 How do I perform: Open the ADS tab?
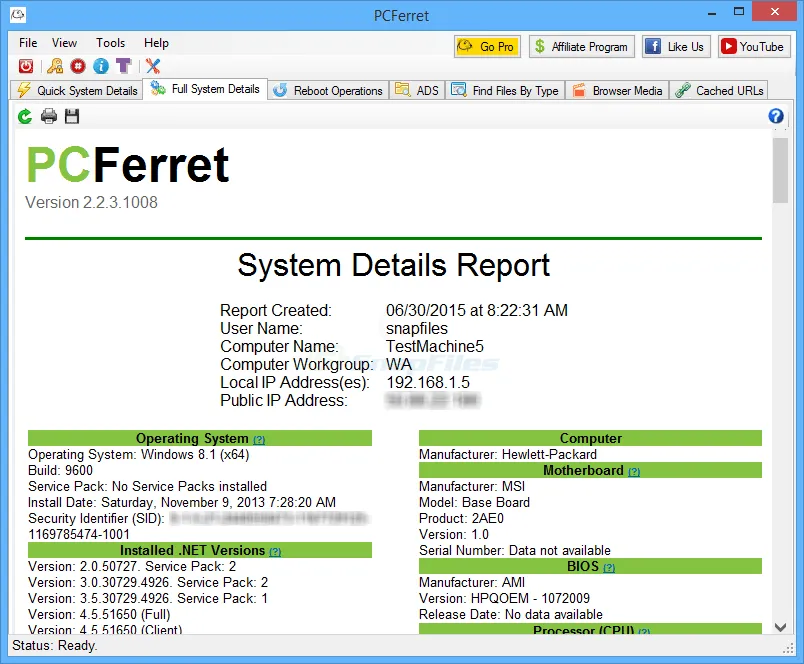tap(417, 90)
